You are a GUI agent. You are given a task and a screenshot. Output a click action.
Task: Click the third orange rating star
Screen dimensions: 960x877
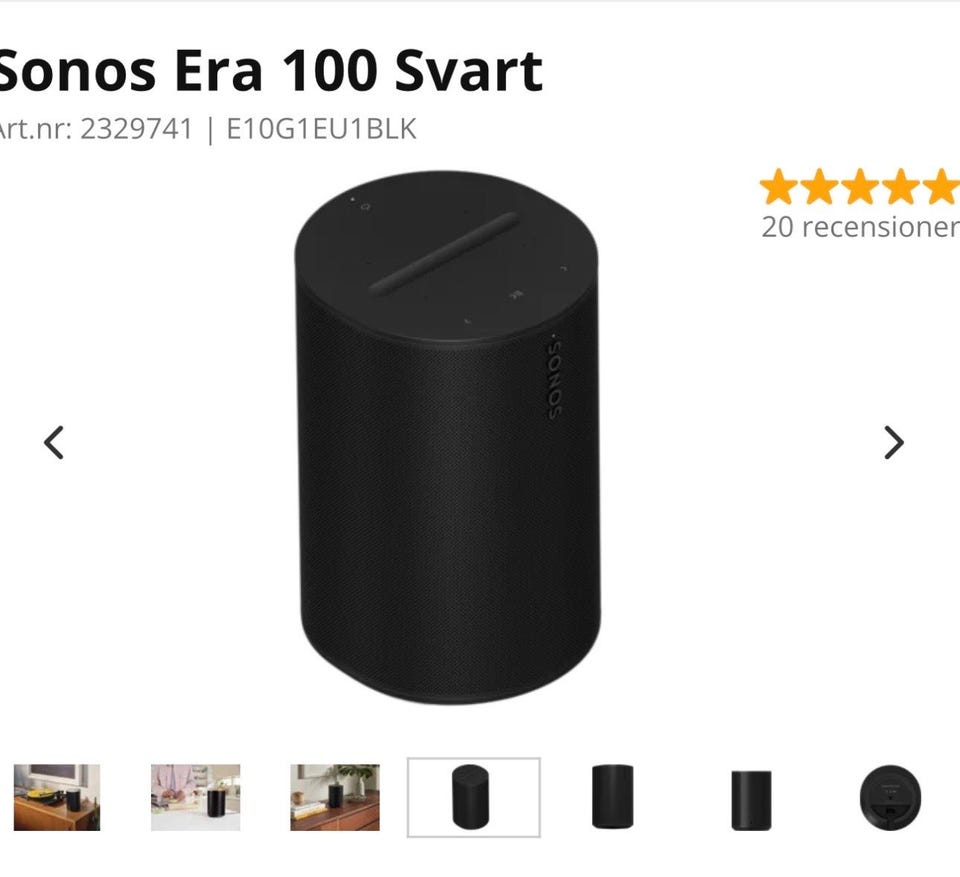coord(860,187)
